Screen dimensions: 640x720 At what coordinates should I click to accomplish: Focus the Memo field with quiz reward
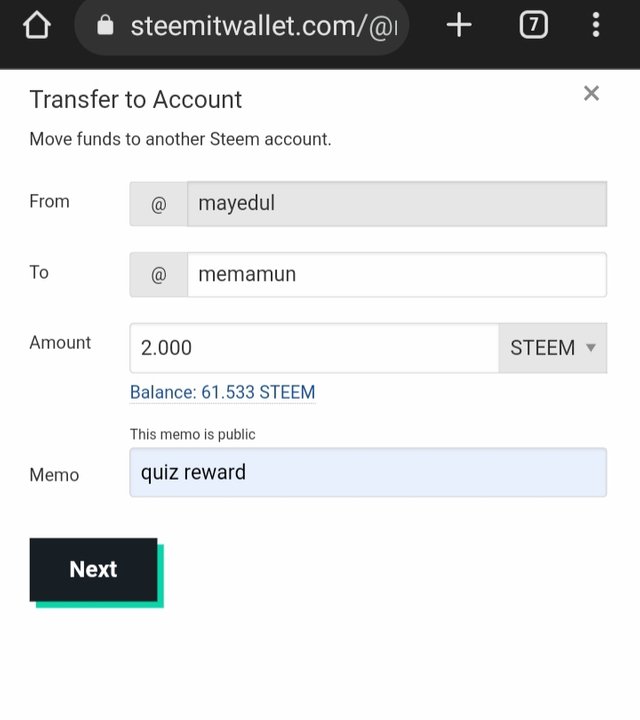(368, 472)
